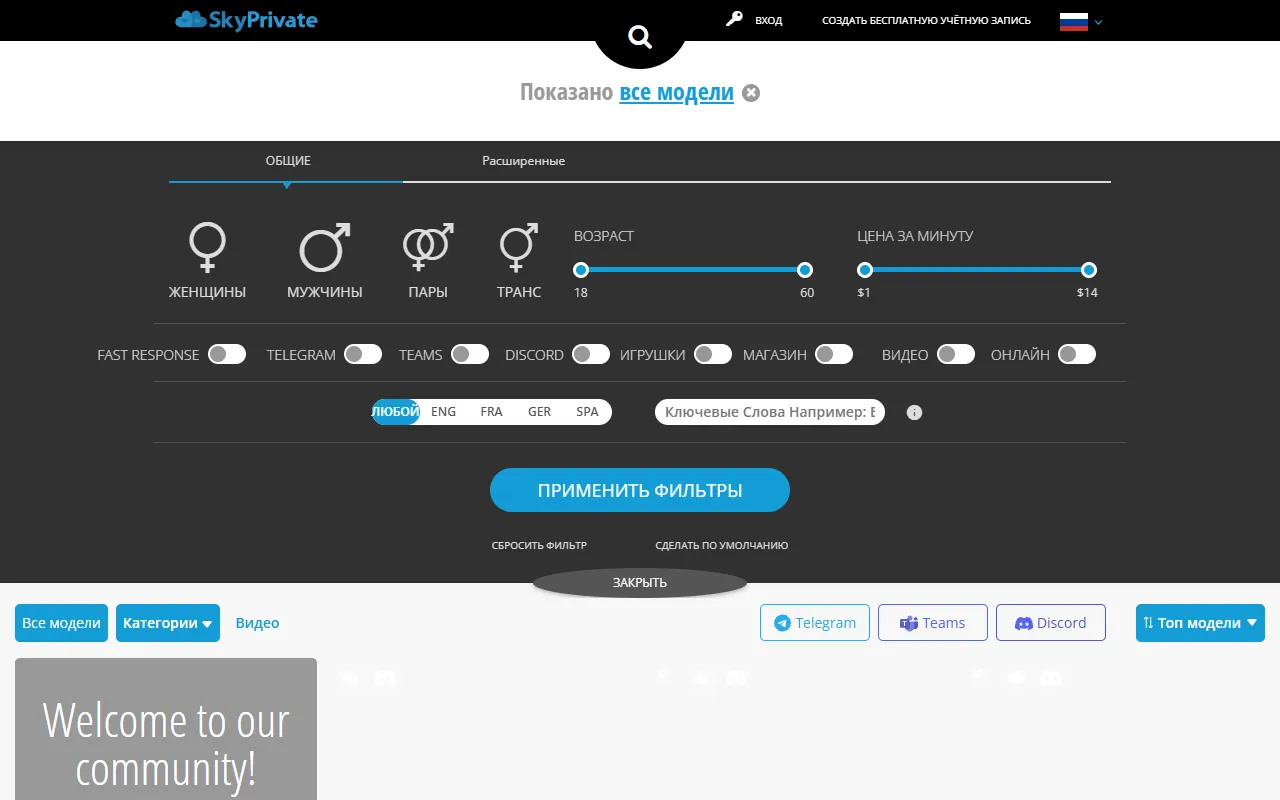Viewport: 1280px width, 800px height.
Task: Select the Мужчины gender icon
Action: (325, 248)
